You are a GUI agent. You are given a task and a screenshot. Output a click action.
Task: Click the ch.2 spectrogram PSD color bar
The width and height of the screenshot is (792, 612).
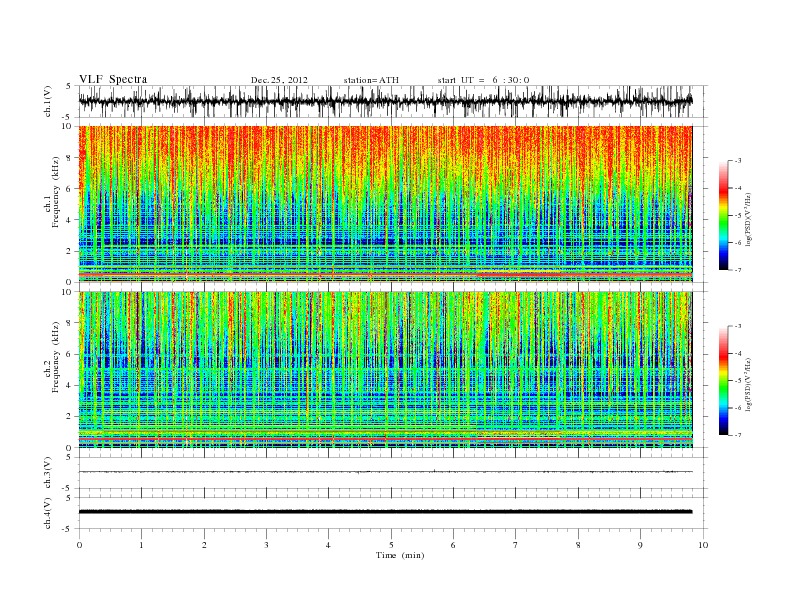(723, 381)
